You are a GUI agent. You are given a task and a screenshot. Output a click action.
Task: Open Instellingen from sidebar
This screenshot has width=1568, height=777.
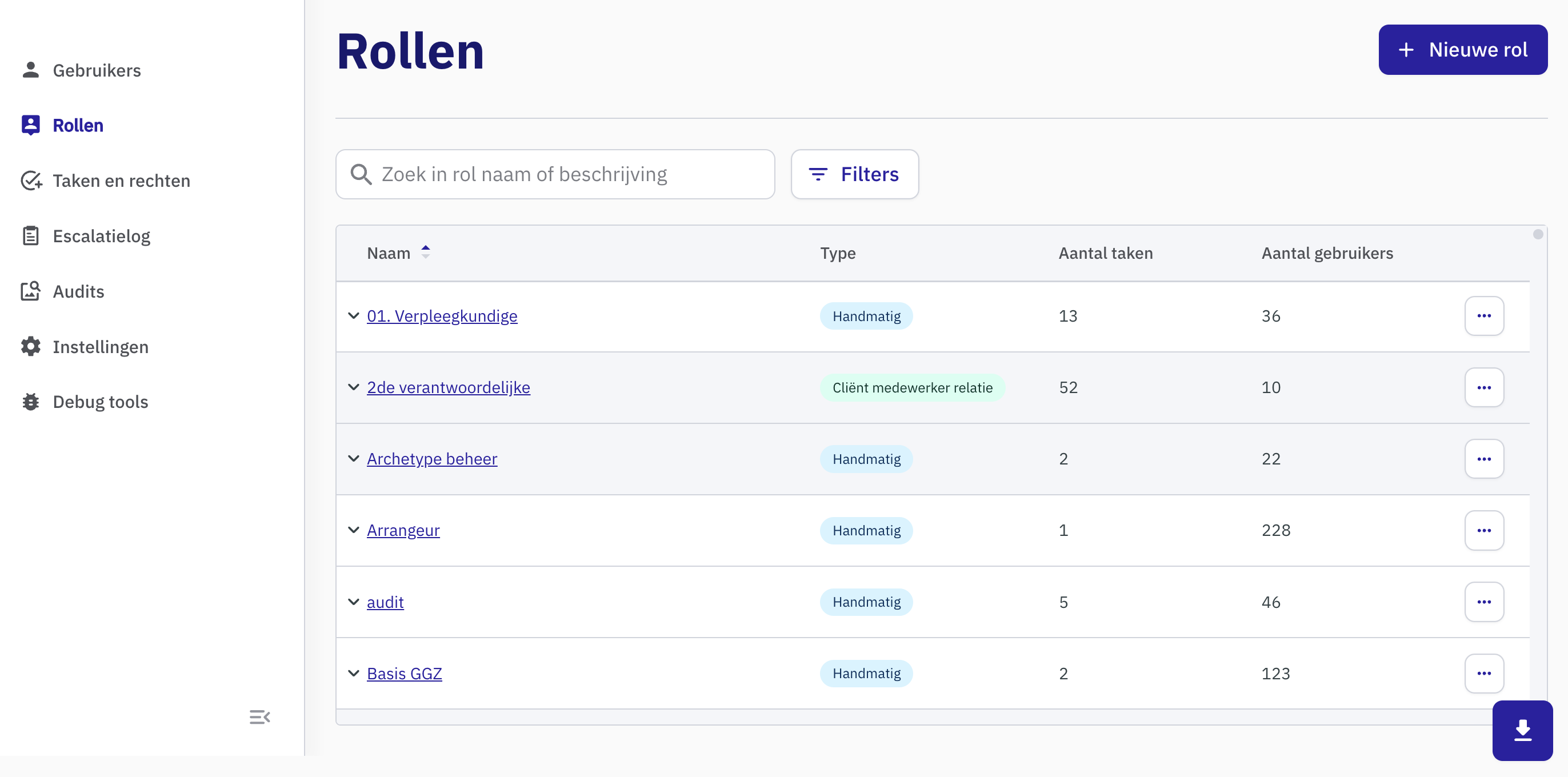(101, 347)
